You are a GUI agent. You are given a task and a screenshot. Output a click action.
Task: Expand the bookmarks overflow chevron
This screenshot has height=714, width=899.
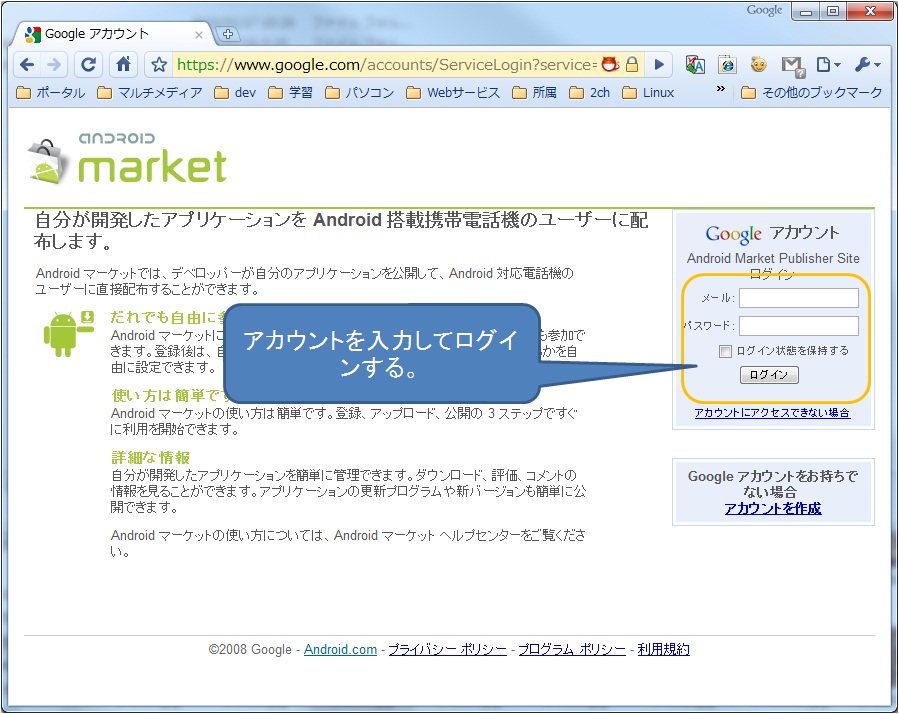coord(721,89)
